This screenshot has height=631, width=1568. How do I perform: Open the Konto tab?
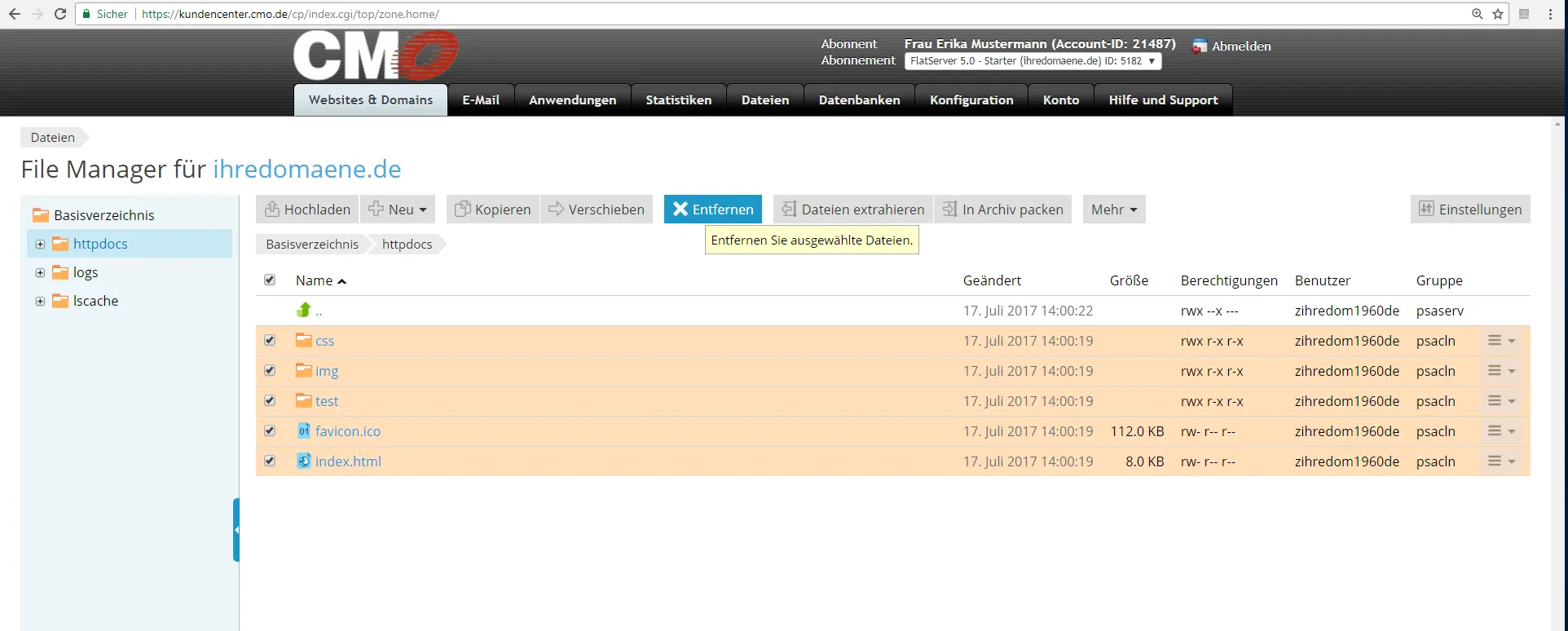1061,99
